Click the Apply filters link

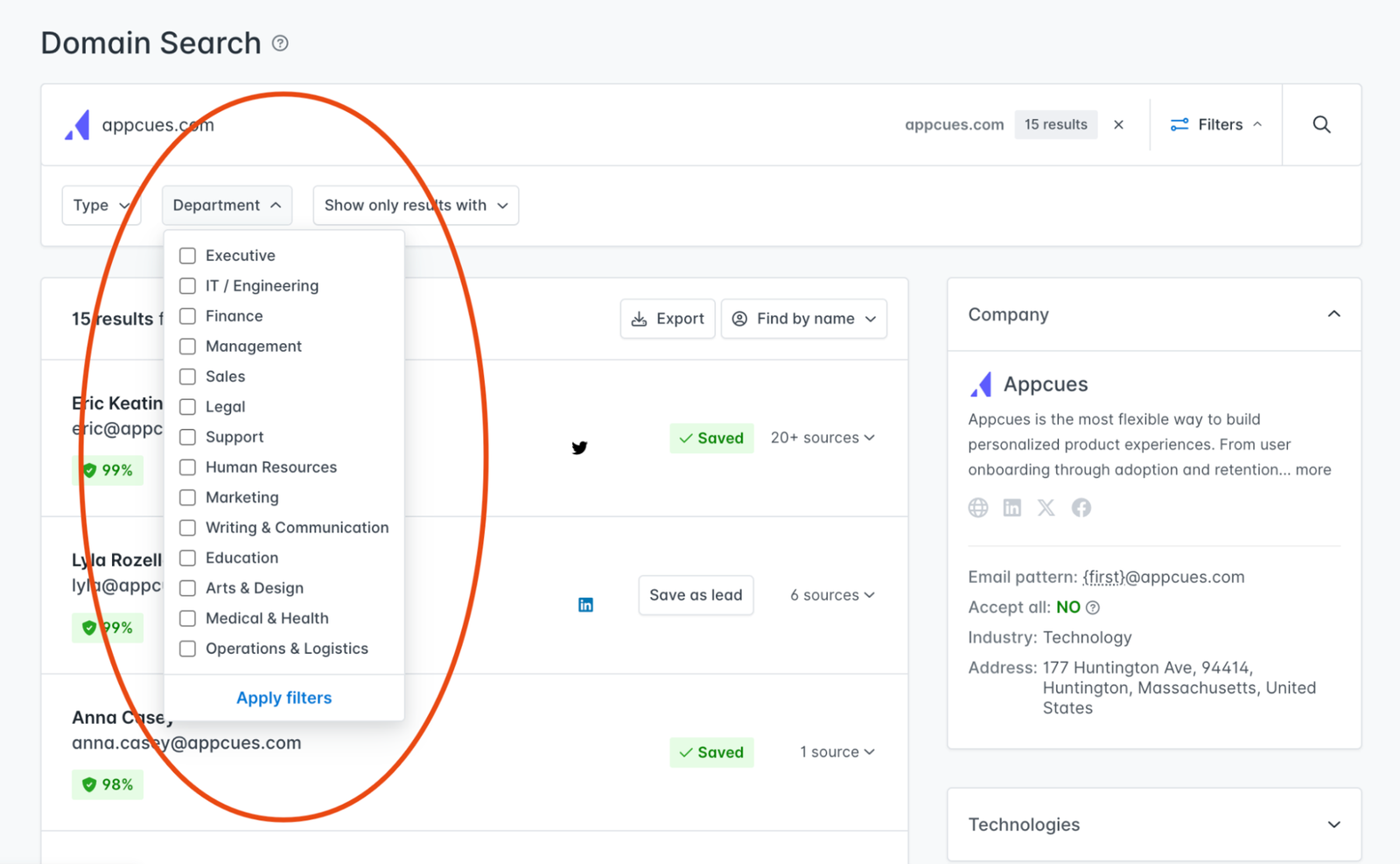click(283, 698)
